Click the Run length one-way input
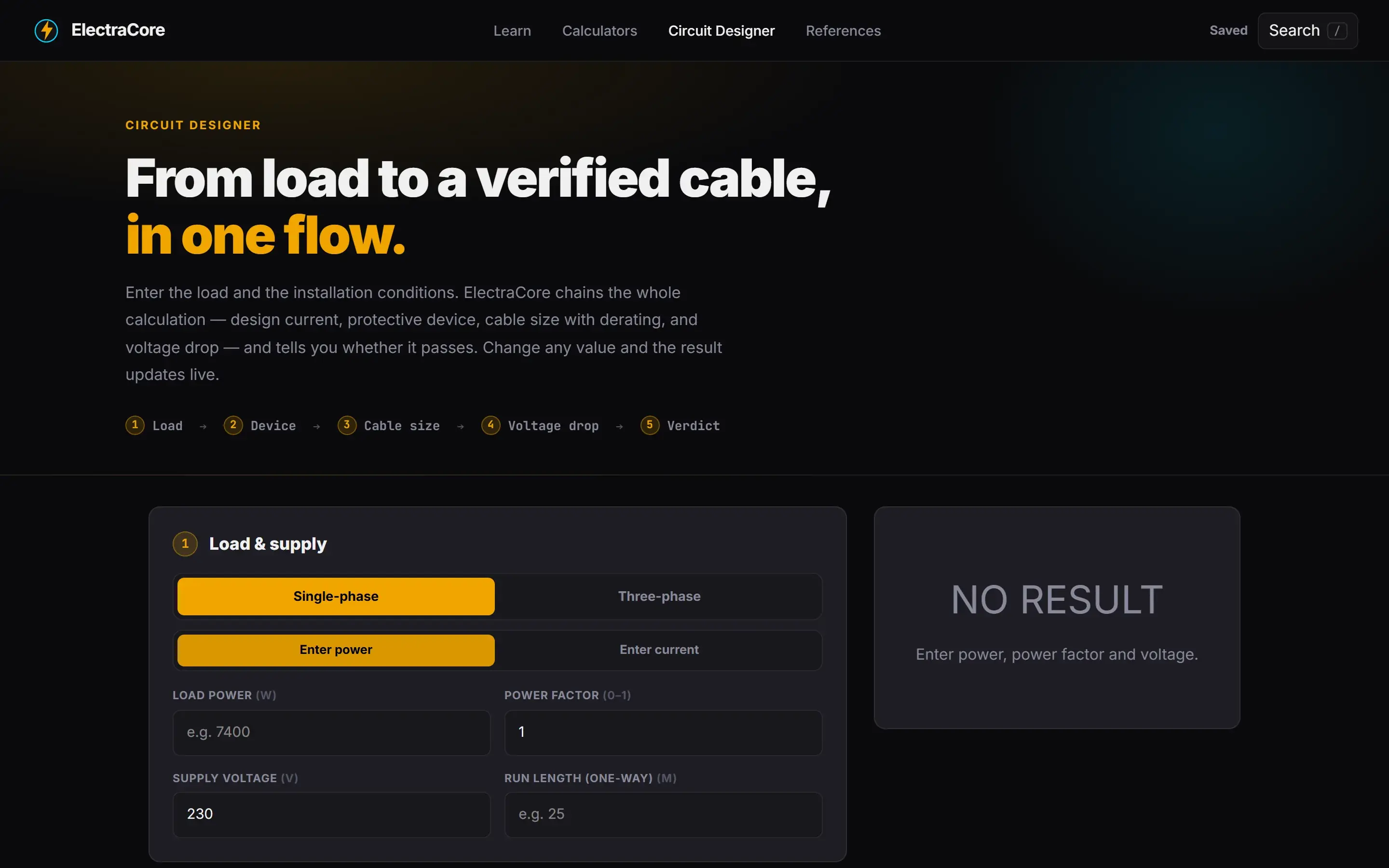The height and width of the screenshot is (868, 1389). pos(663,814)
